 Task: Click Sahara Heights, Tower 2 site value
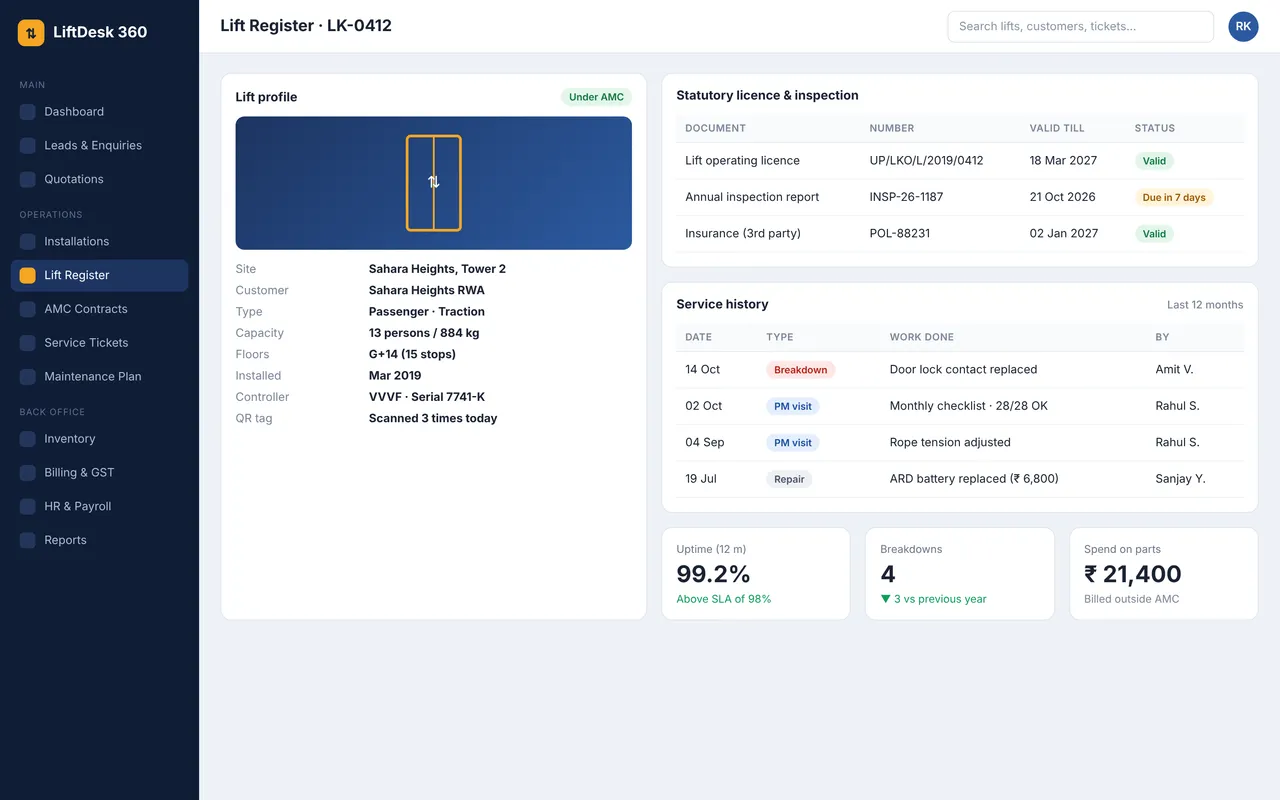tap(437, 269)
